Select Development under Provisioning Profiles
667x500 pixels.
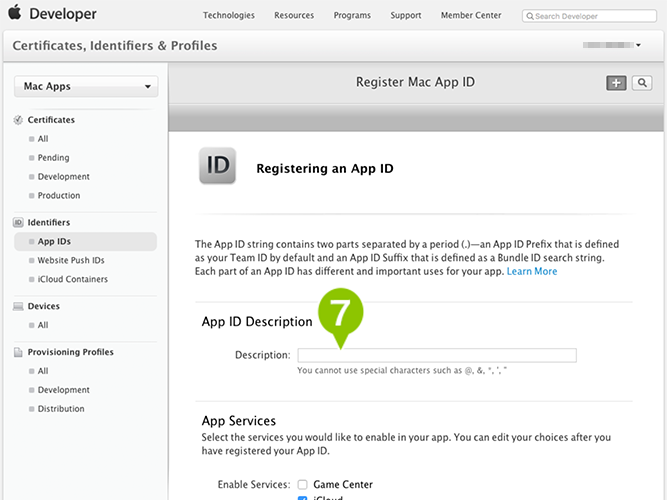click(x=64, y=390)
